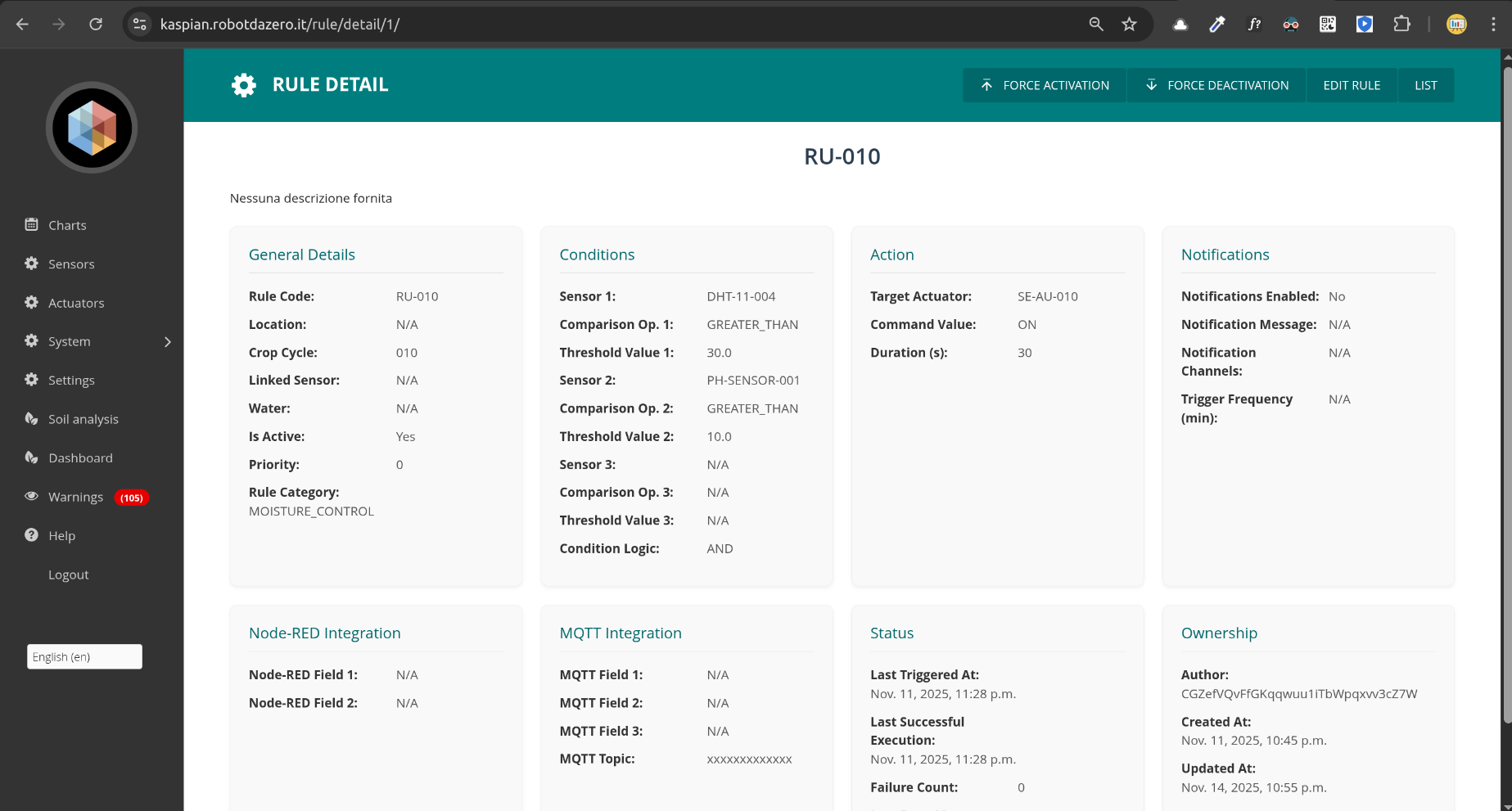Switch to the LIST tab in the header
This screenshot has height=811, width=1512.
(1425, 85)
